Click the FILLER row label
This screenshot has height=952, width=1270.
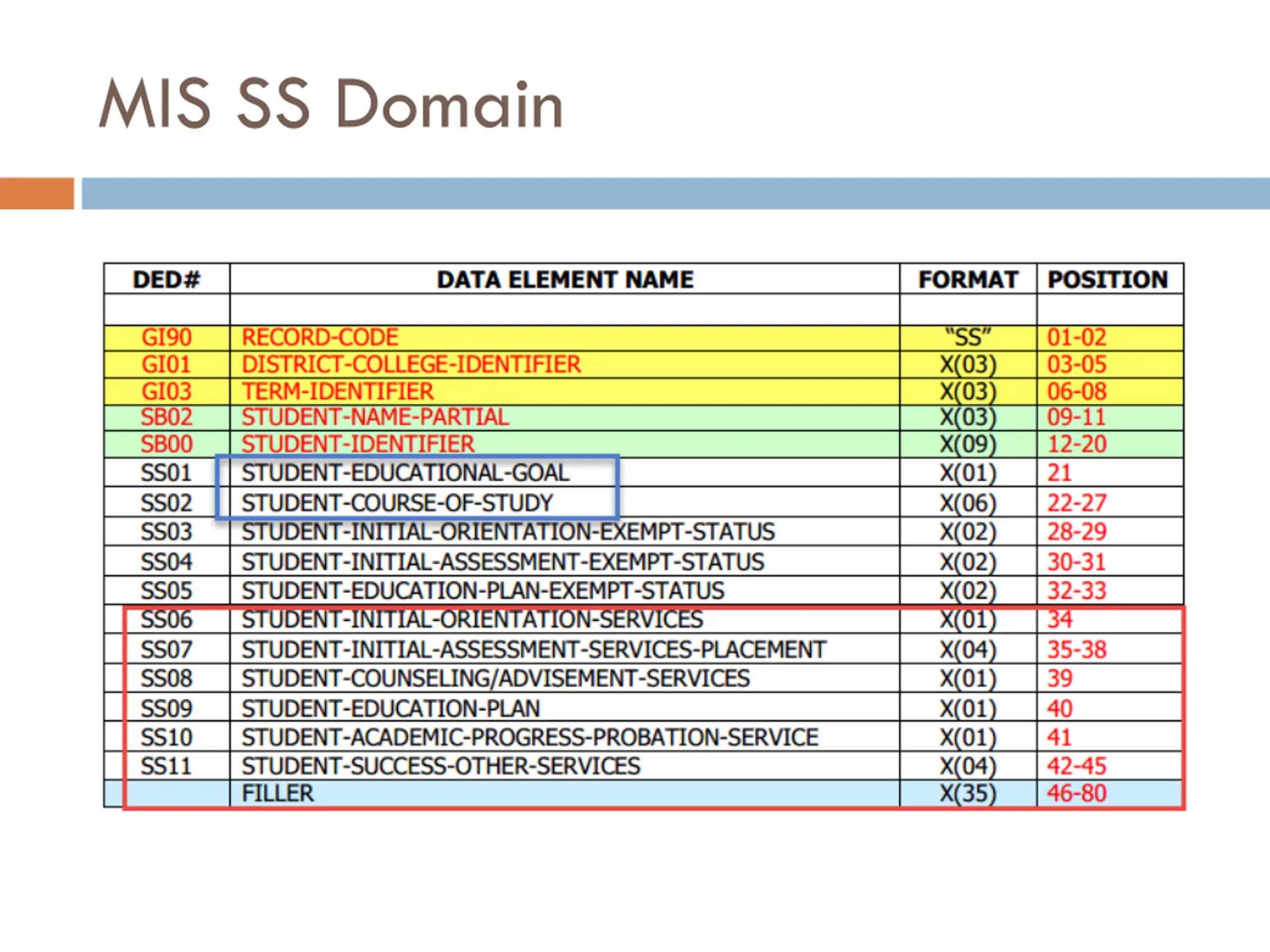[278, 794]
